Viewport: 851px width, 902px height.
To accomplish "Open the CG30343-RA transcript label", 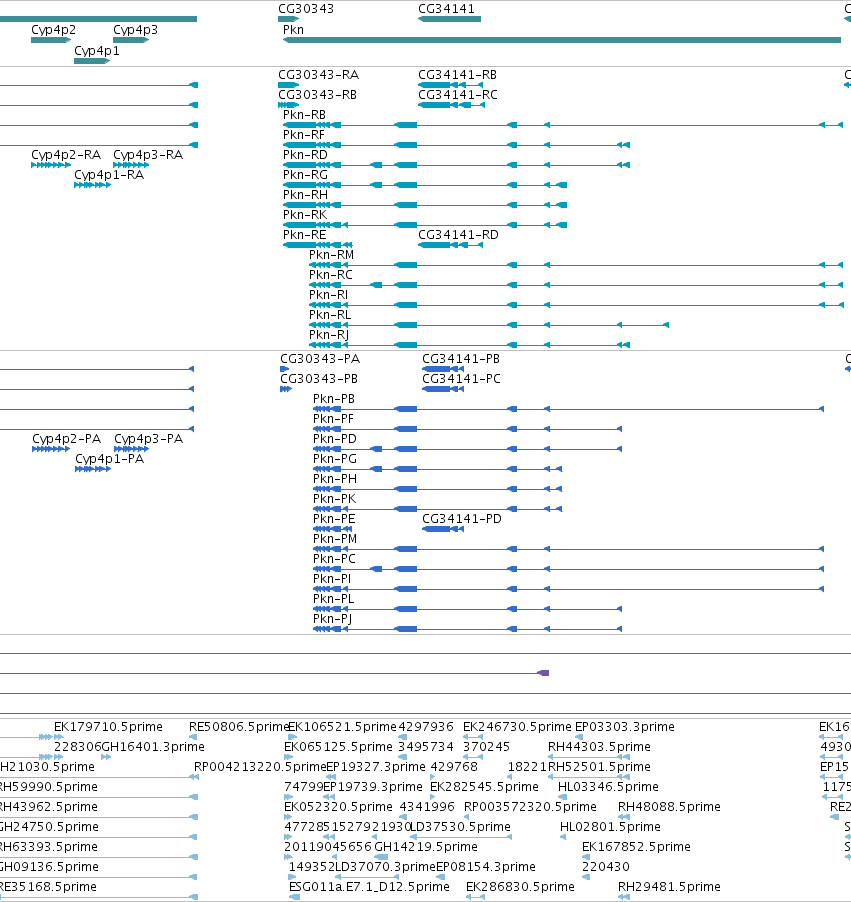I will (319, 75).
